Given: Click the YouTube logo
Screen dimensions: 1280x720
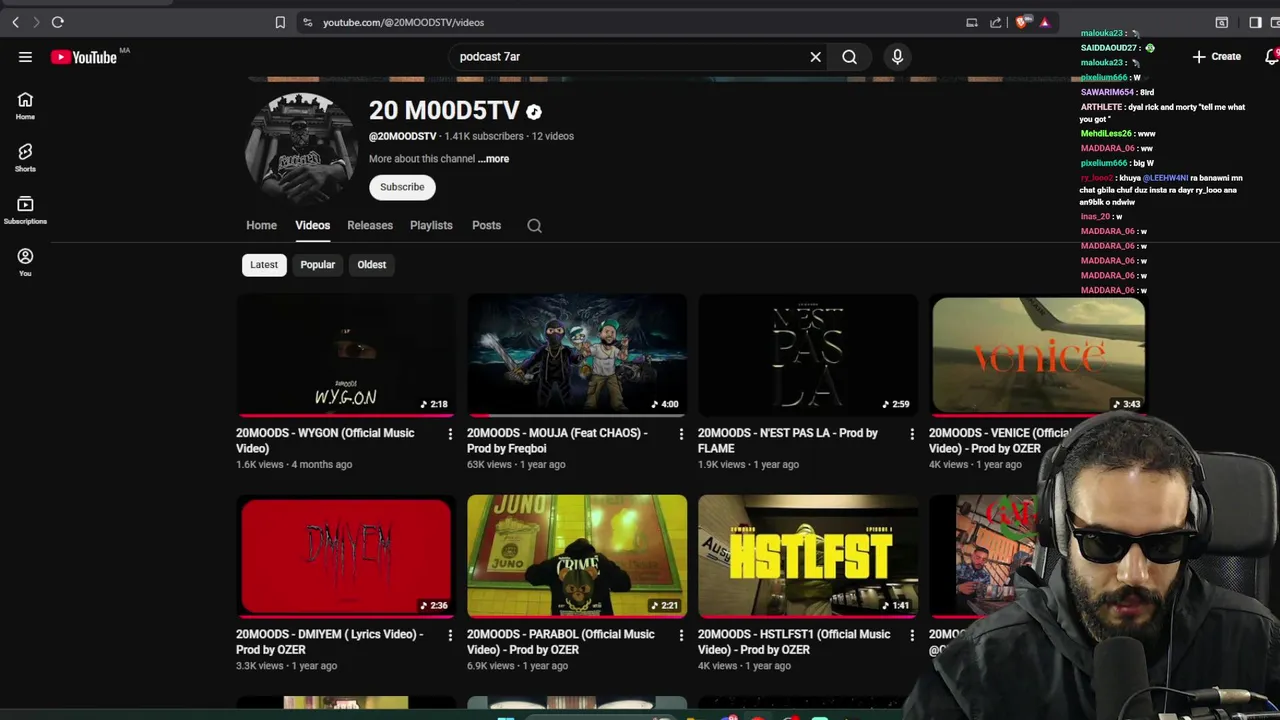Looking at the screenshot, I should tap(84, 57).
